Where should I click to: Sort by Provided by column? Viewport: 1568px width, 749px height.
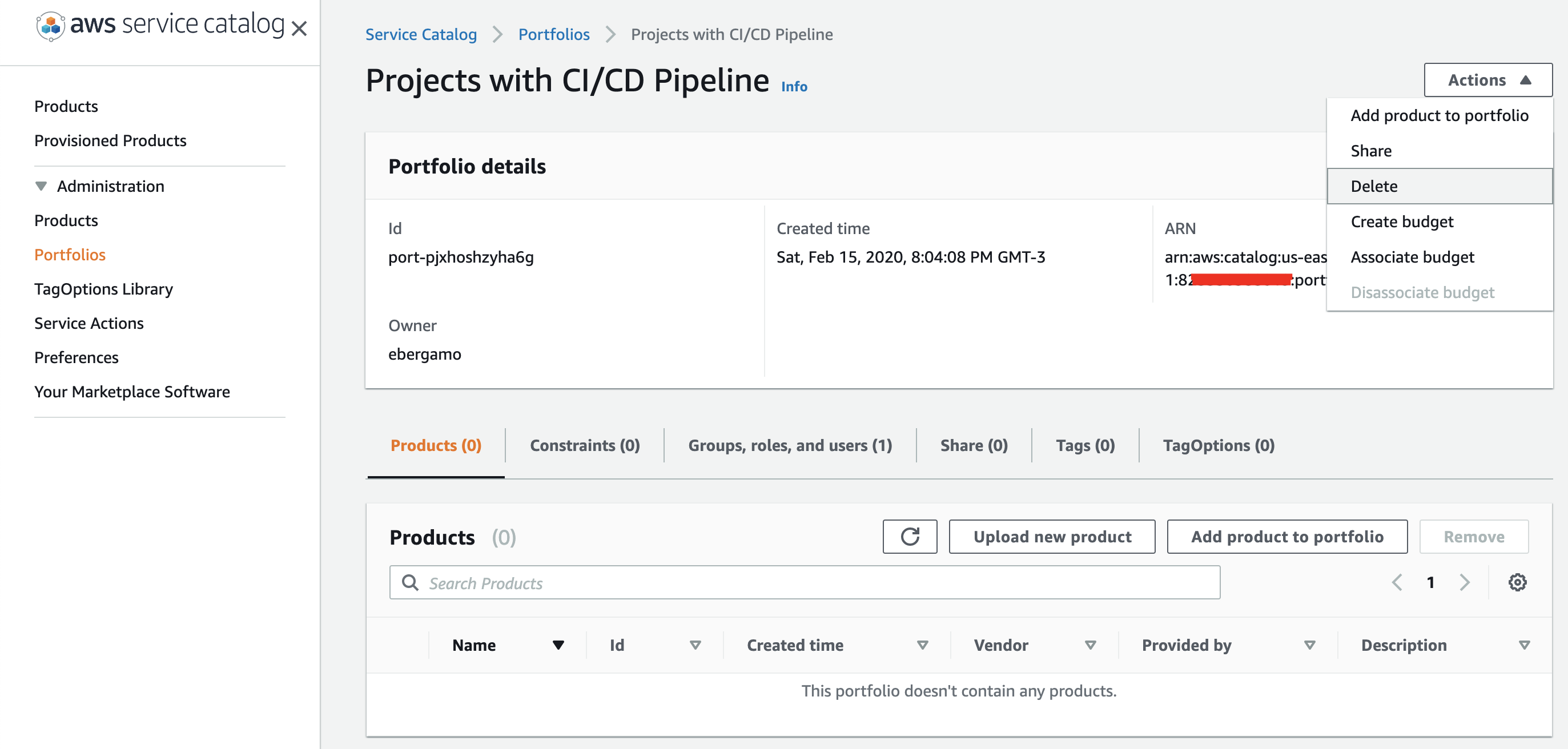1309,645
